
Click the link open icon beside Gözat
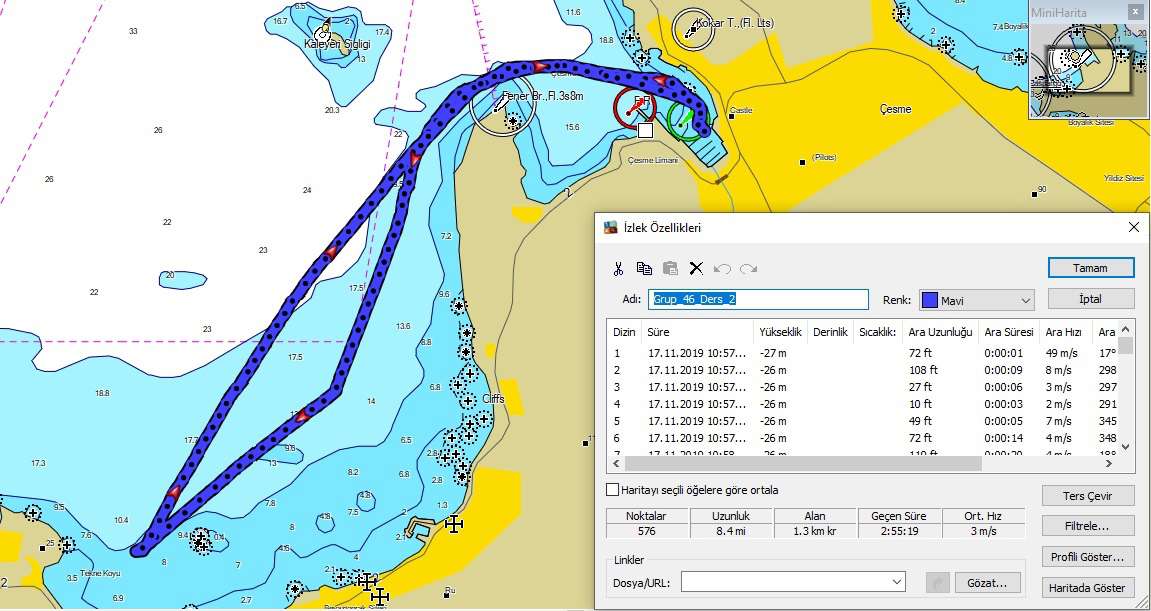point(937,583)
